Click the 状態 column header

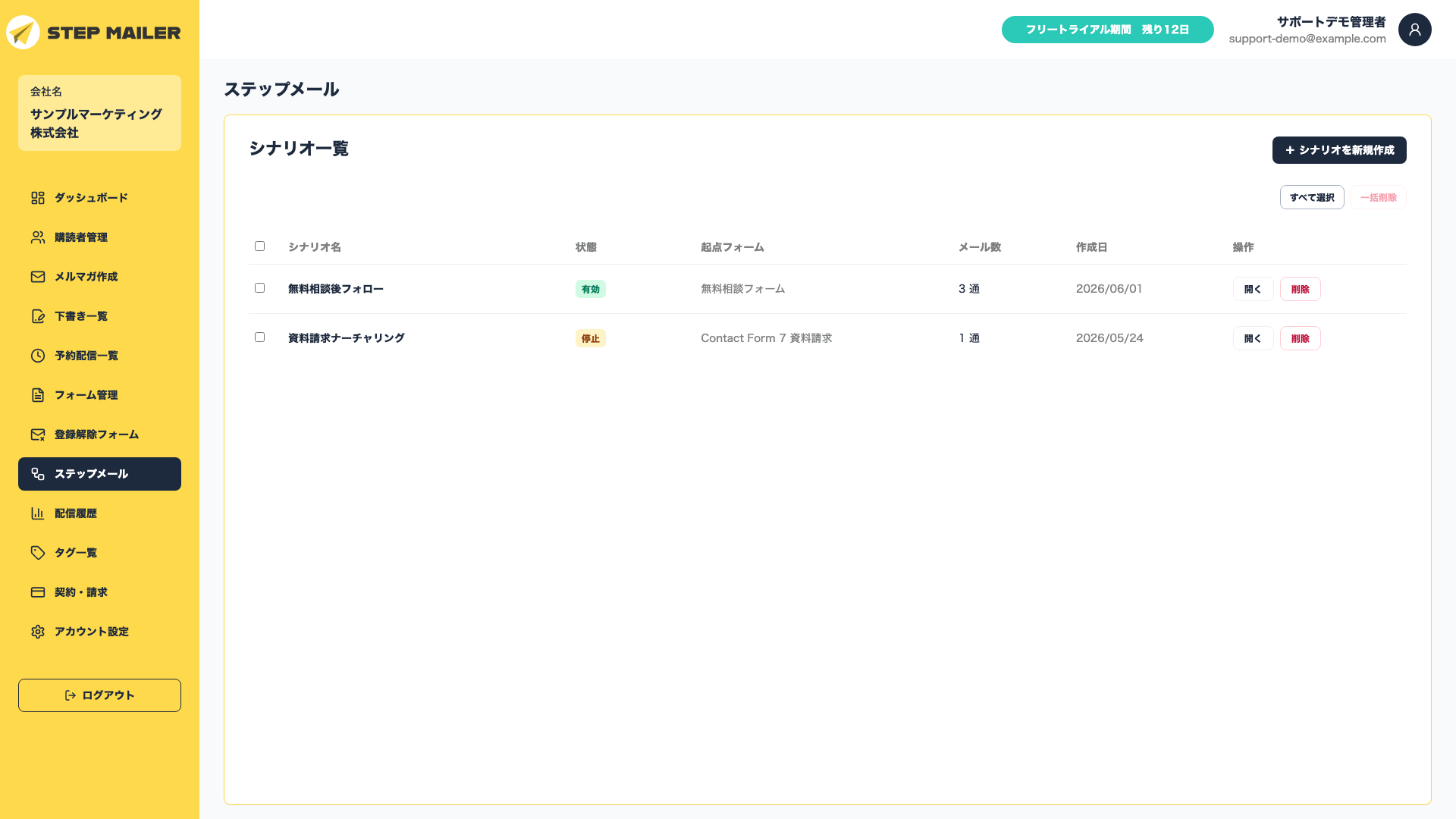tap(586, 247)
